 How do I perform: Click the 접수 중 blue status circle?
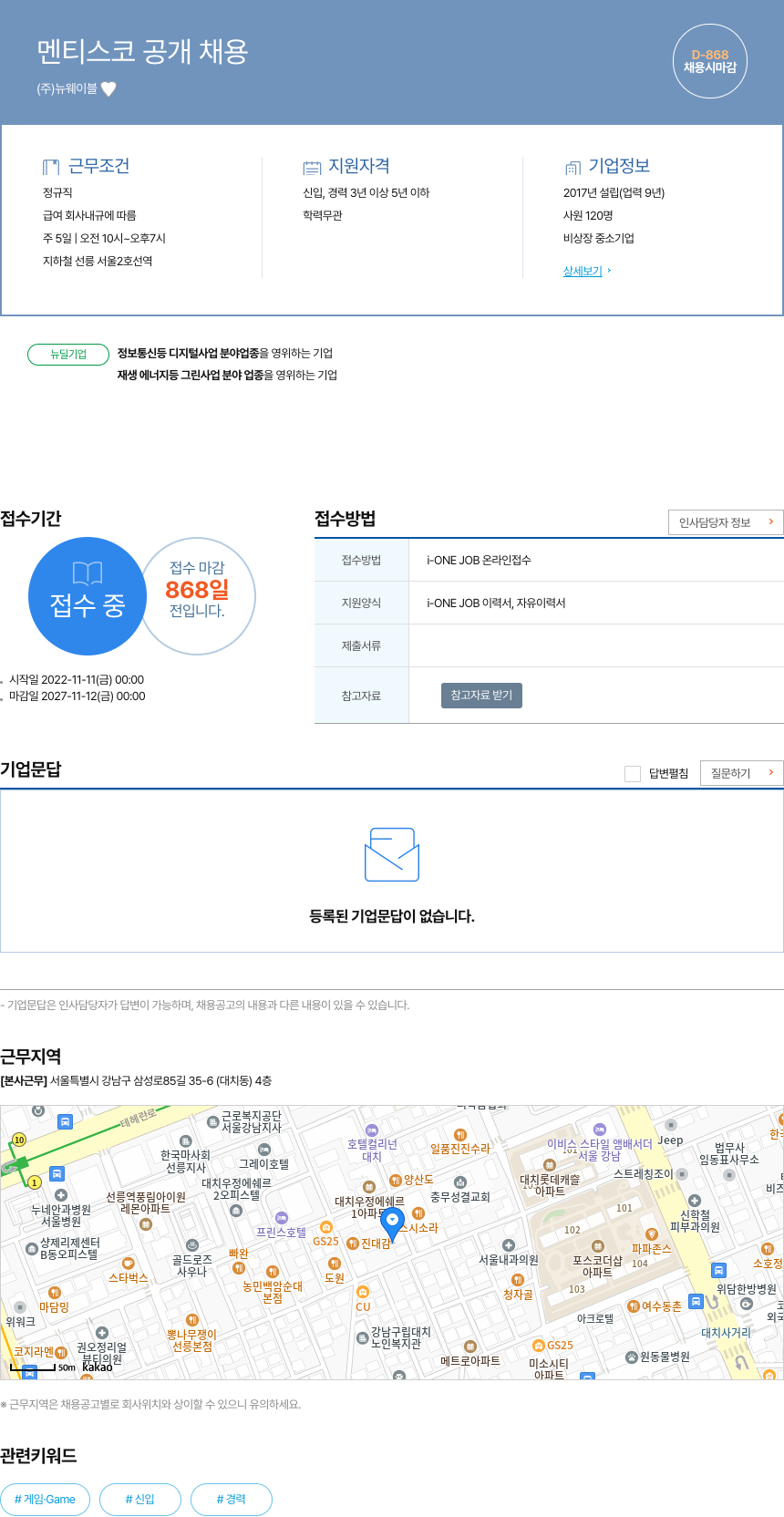point(88,596)
